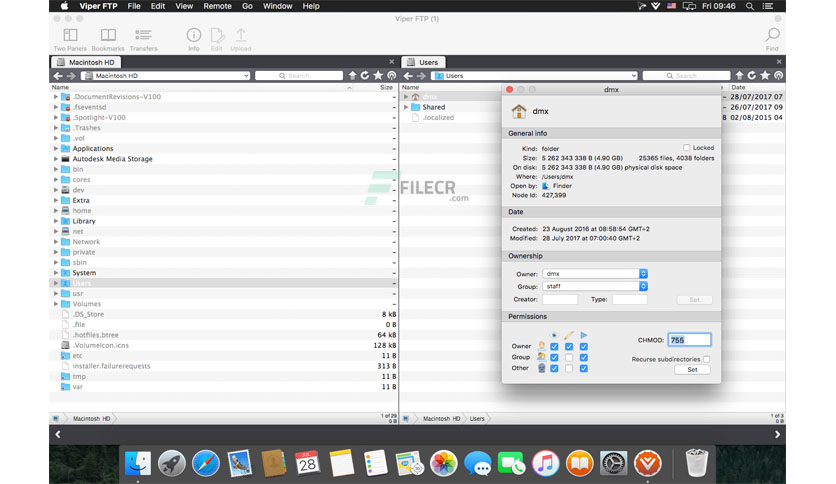Go up one folder in right panel
Viewport: 836px width, 484px height.
pyautogui.click(x=739, y=76)
